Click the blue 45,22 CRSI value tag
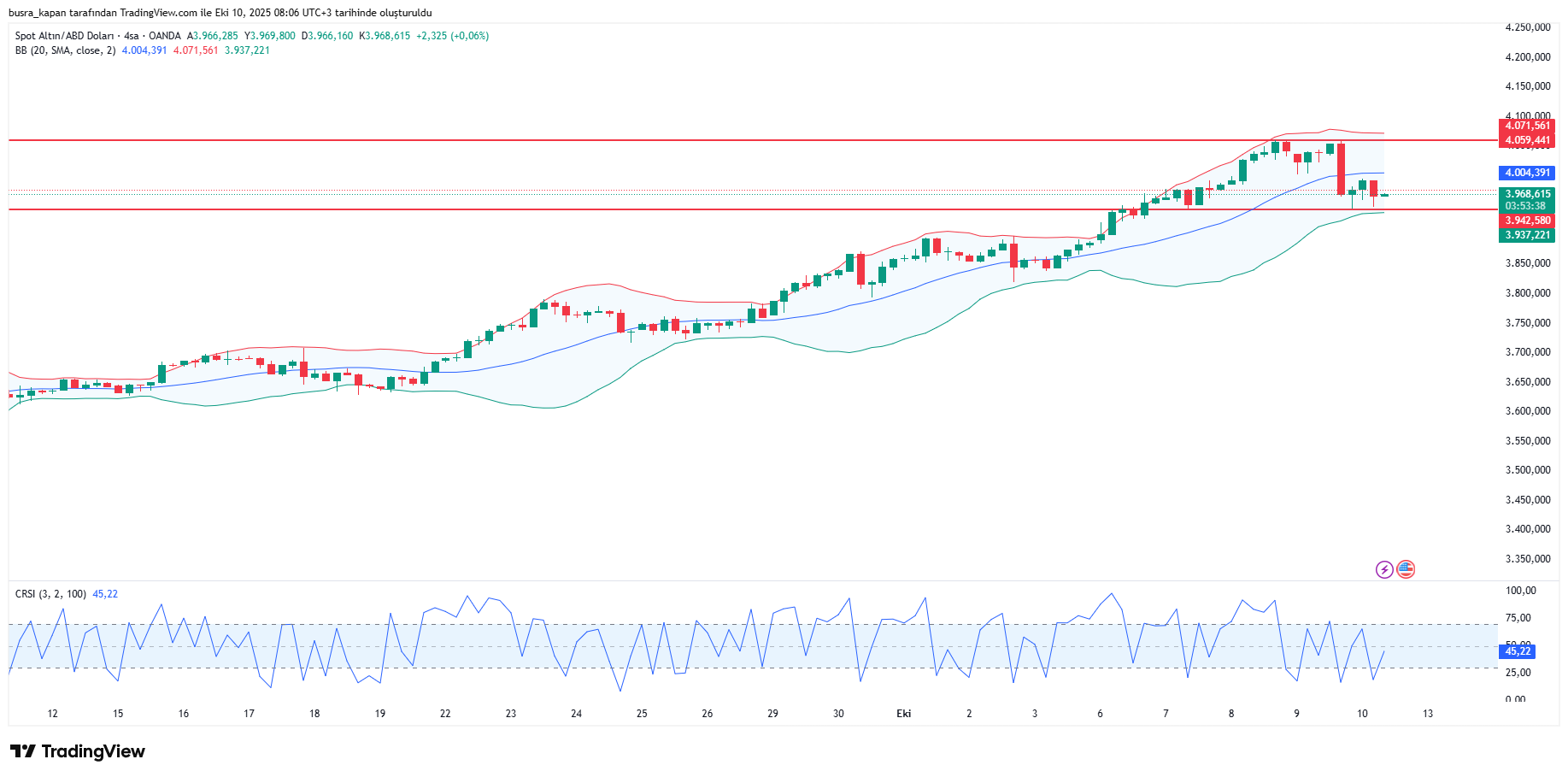 [1517, 651]
